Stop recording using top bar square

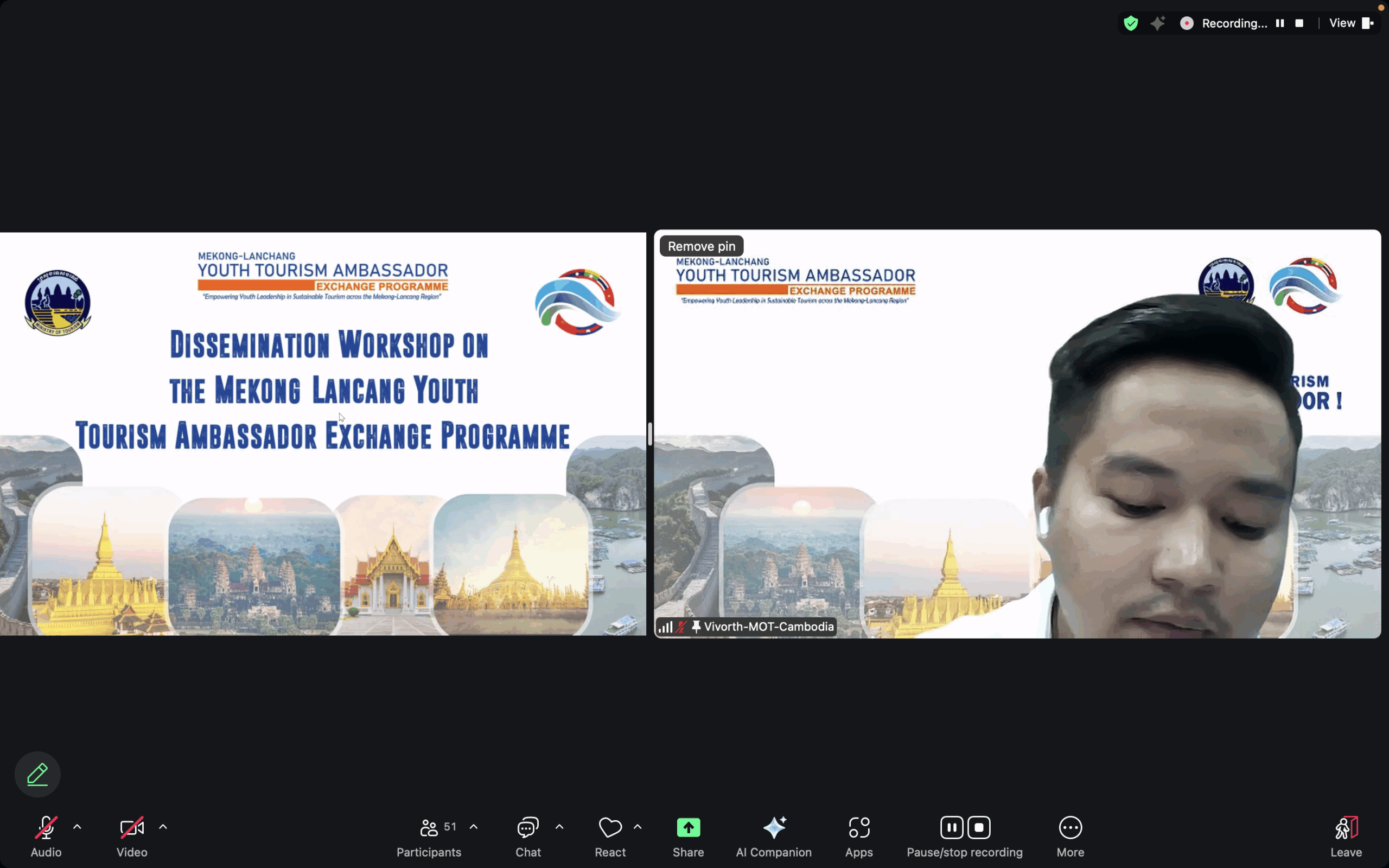tap(1299, 23)
